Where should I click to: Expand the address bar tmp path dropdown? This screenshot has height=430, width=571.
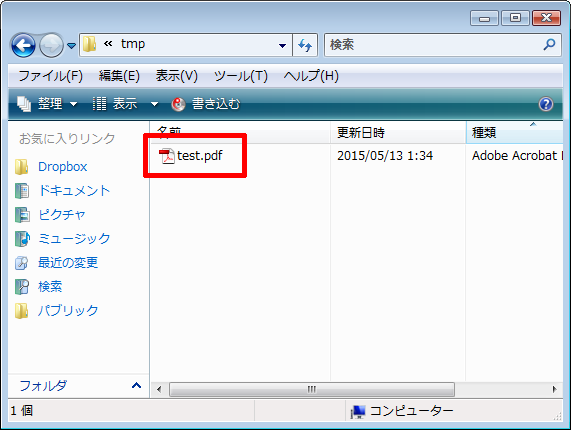[282, 46]
